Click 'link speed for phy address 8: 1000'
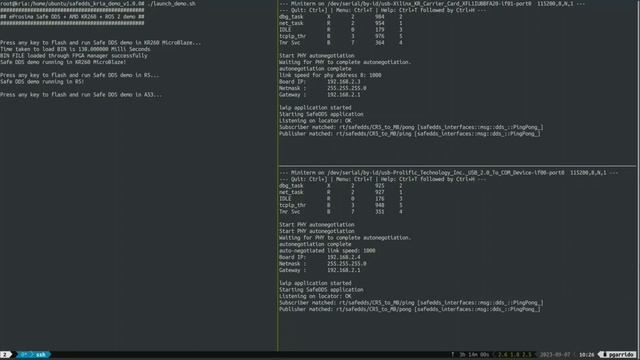 click(330, 75)
